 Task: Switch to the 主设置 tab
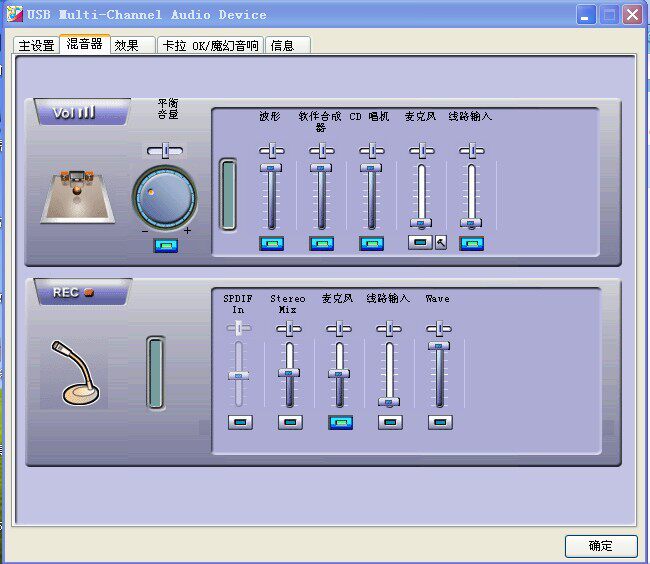point(36,45)
